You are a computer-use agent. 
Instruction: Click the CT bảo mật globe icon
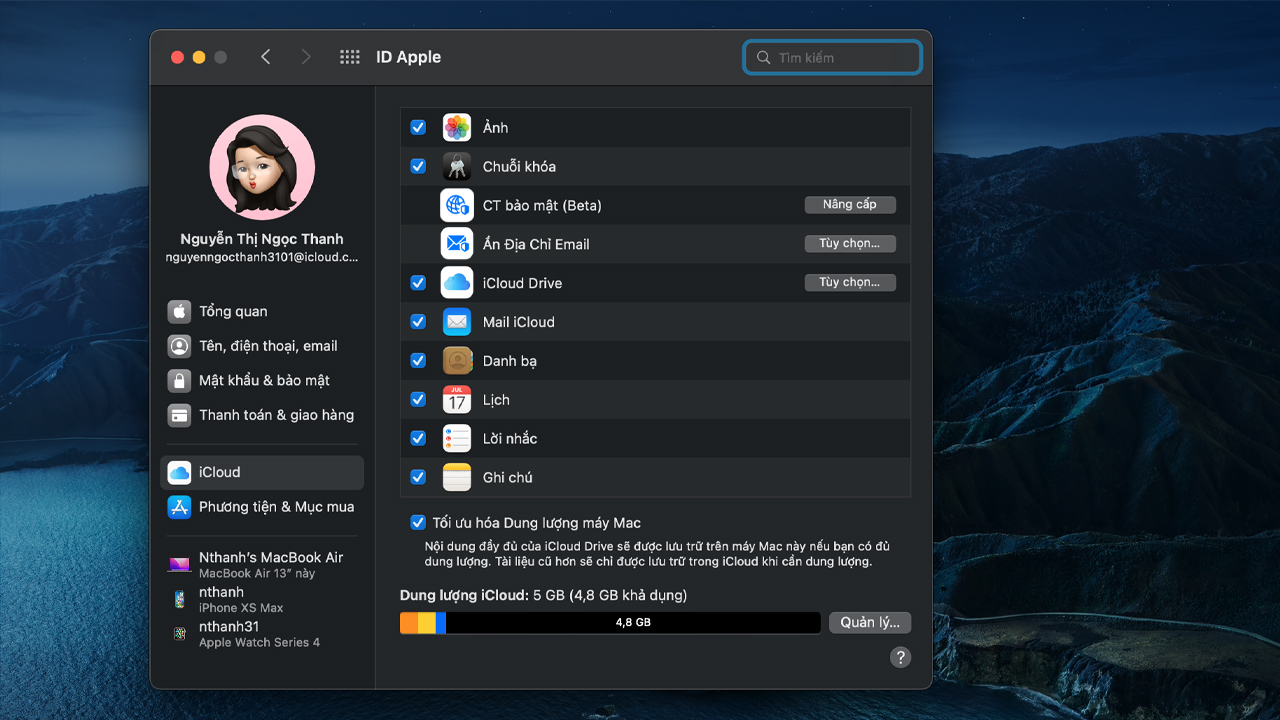[x=457, y=205]
